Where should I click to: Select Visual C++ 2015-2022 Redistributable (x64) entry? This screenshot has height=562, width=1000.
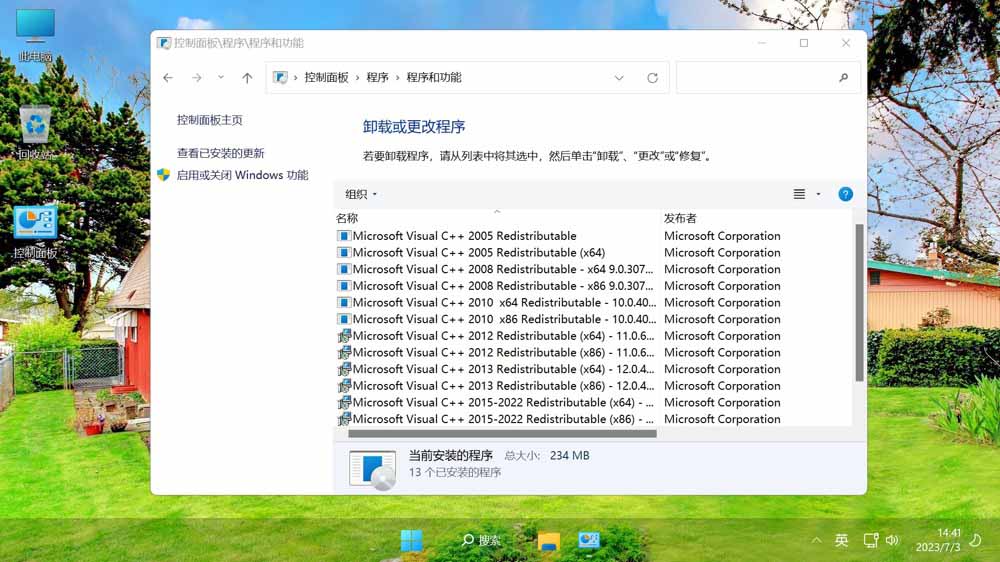click(496, 403)
